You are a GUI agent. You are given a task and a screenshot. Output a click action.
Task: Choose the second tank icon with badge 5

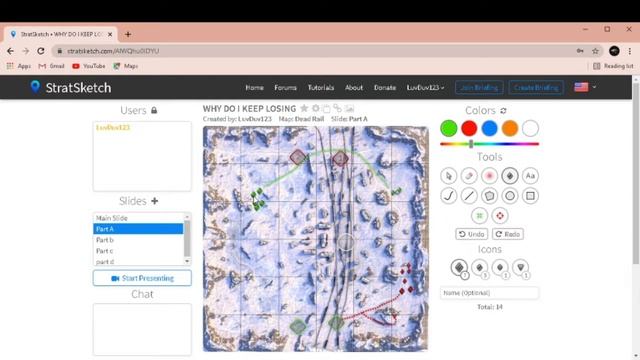pos(480,268)
